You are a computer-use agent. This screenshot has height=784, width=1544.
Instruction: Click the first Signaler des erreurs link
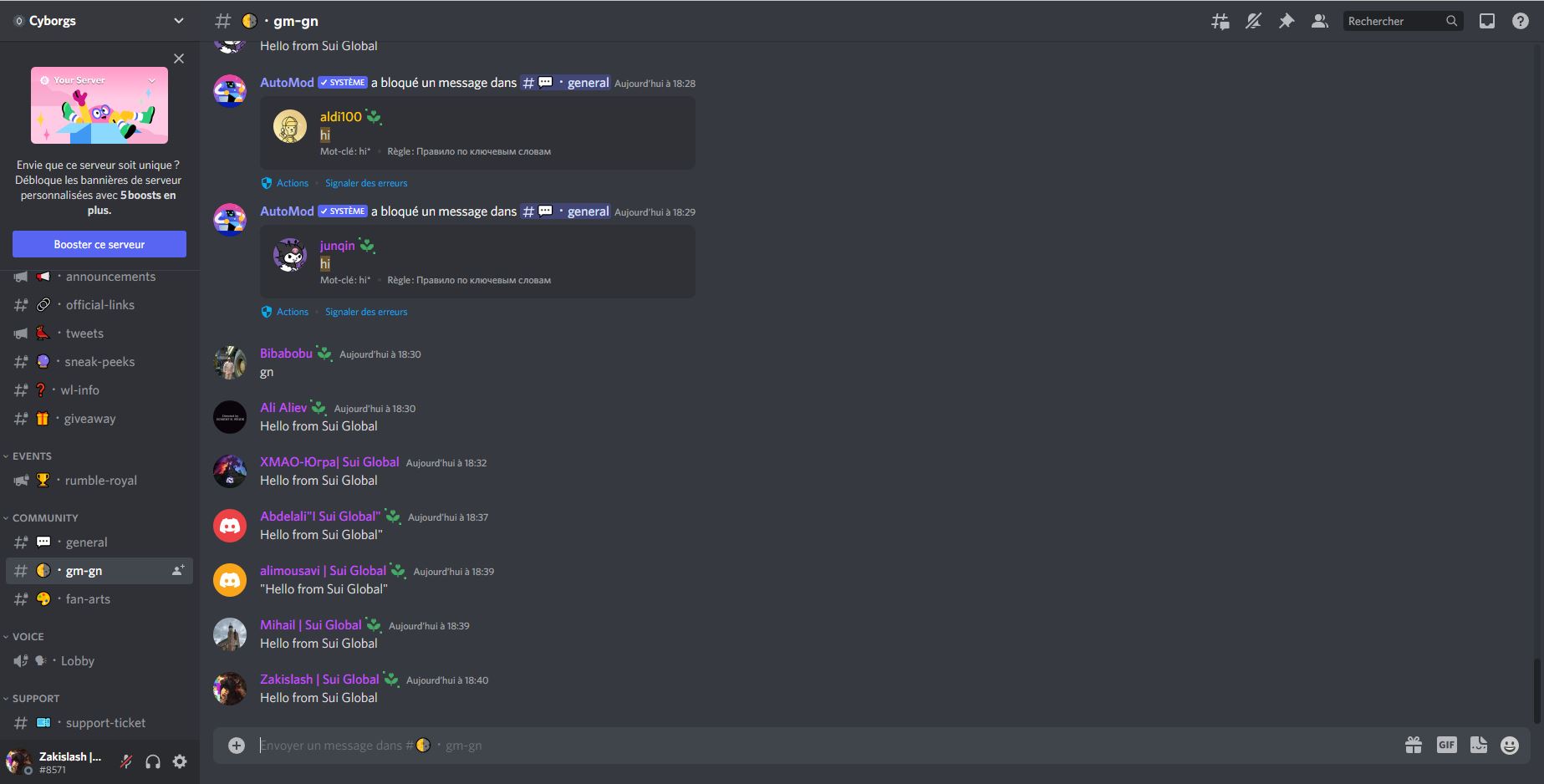pos(366,183)
